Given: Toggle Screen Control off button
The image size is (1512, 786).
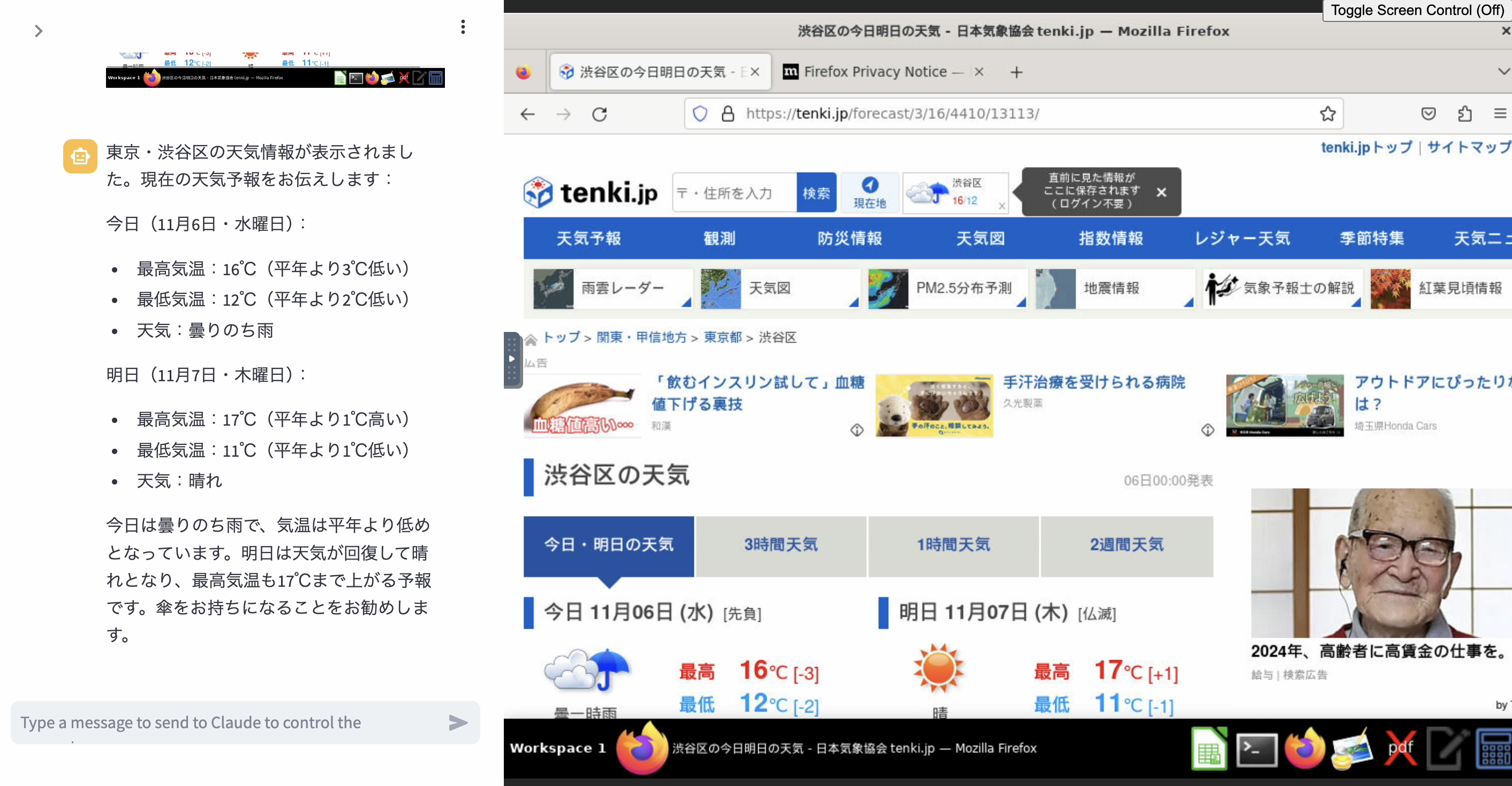Looking at the screenshot, I should (1416, 10).
